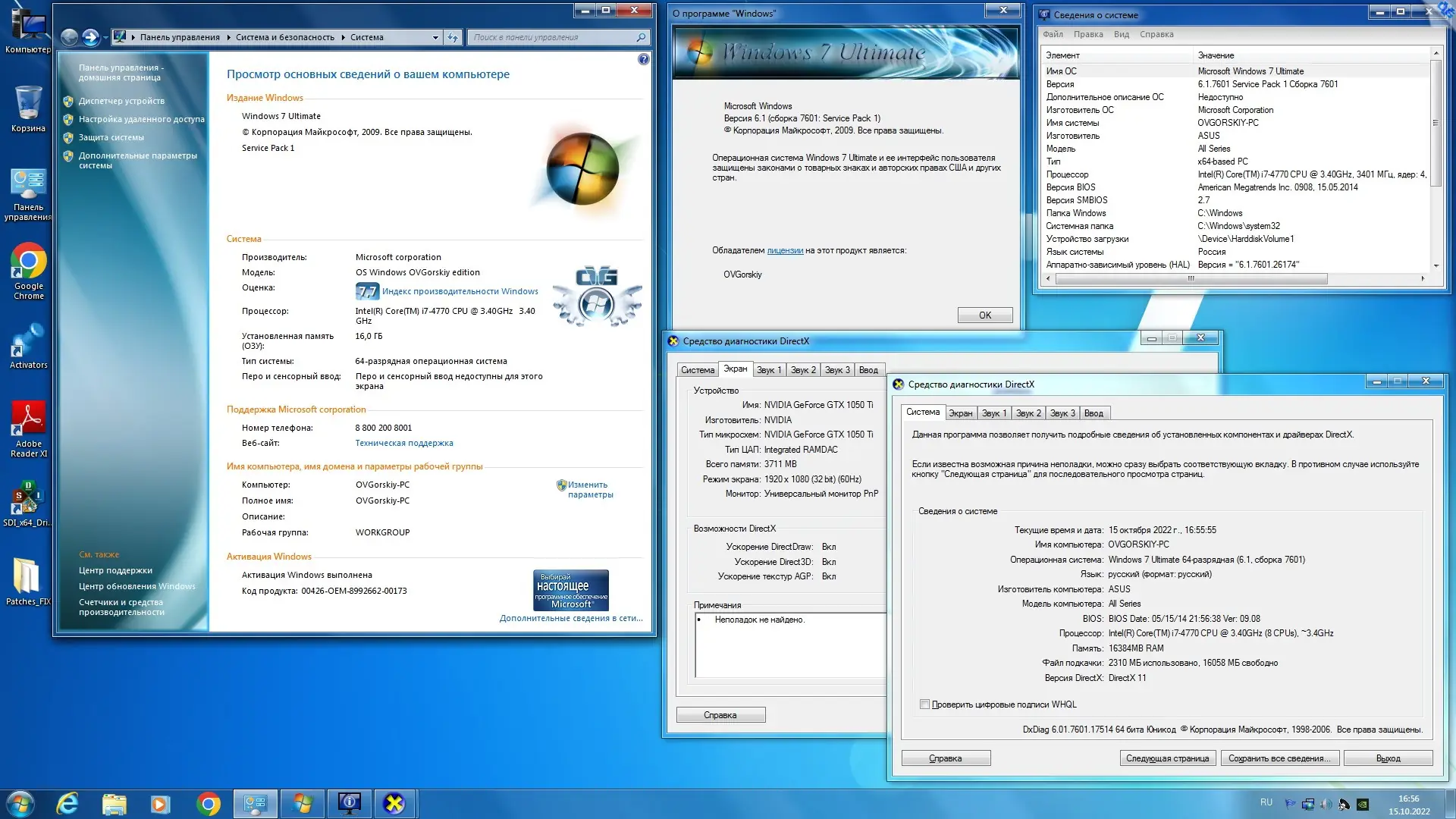Click the refresh icon beside address bar
The width and height of the screenshot is (1456, 819).
pyautogui.click(x=453, y=37)
